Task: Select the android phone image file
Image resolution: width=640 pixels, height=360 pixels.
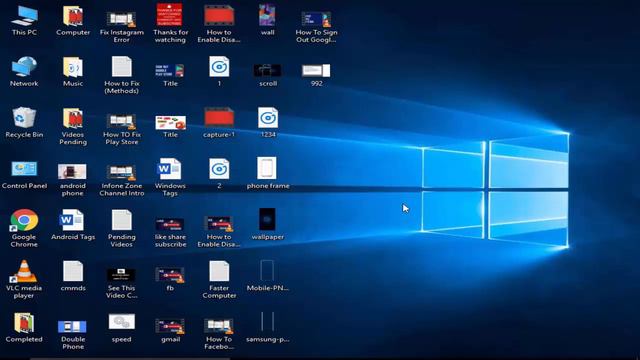Action: [73, 180]
